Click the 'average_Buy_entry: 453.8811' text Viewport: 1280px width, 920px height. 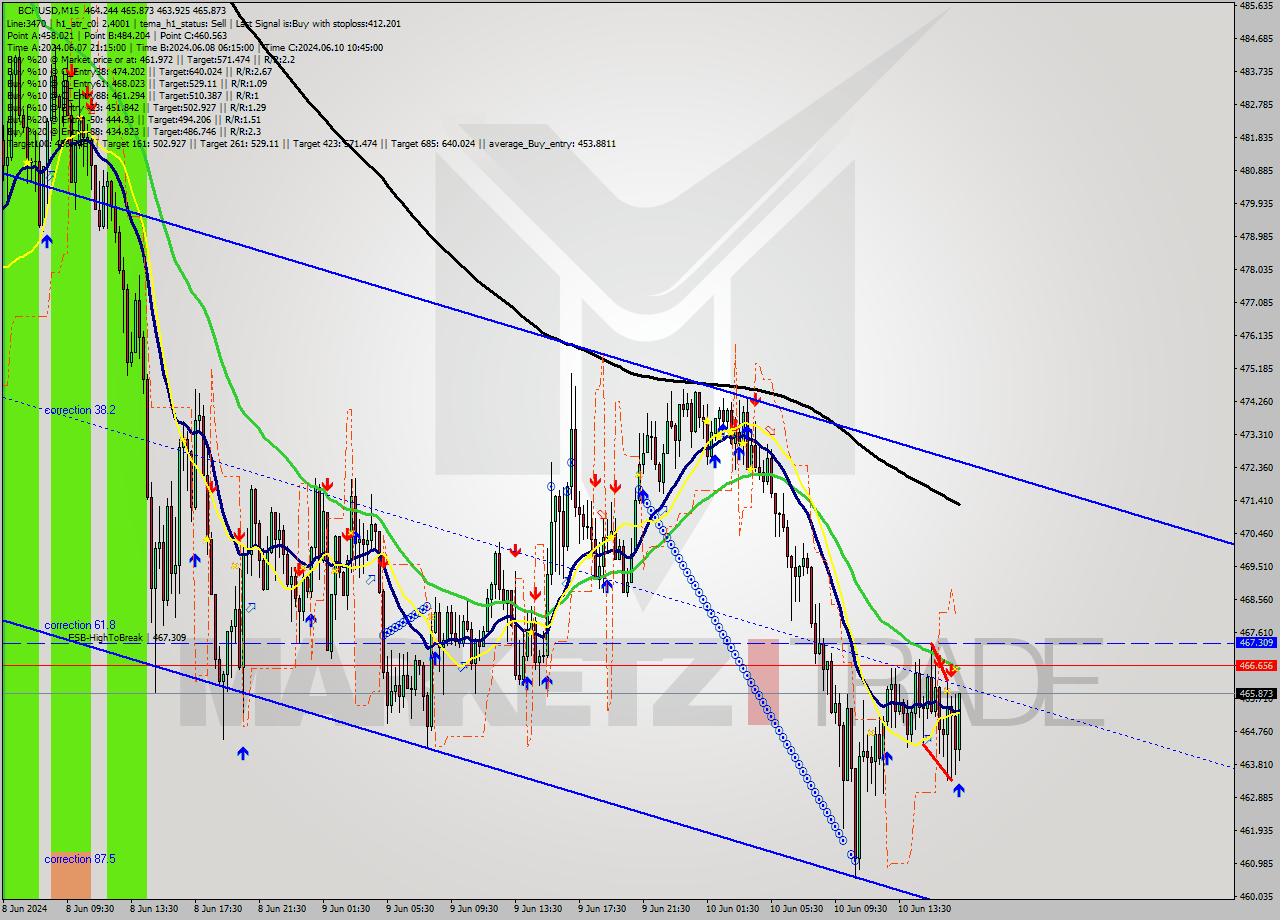pos(552,144)
